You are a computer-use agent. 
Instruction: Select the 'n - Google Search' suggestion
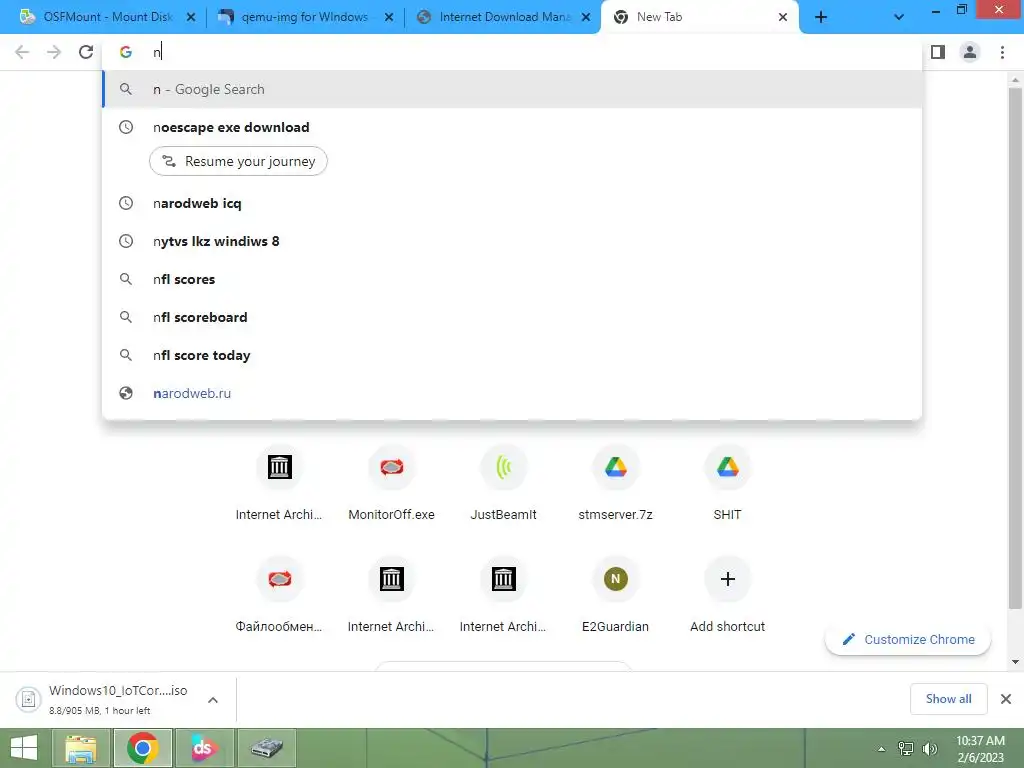512,89
